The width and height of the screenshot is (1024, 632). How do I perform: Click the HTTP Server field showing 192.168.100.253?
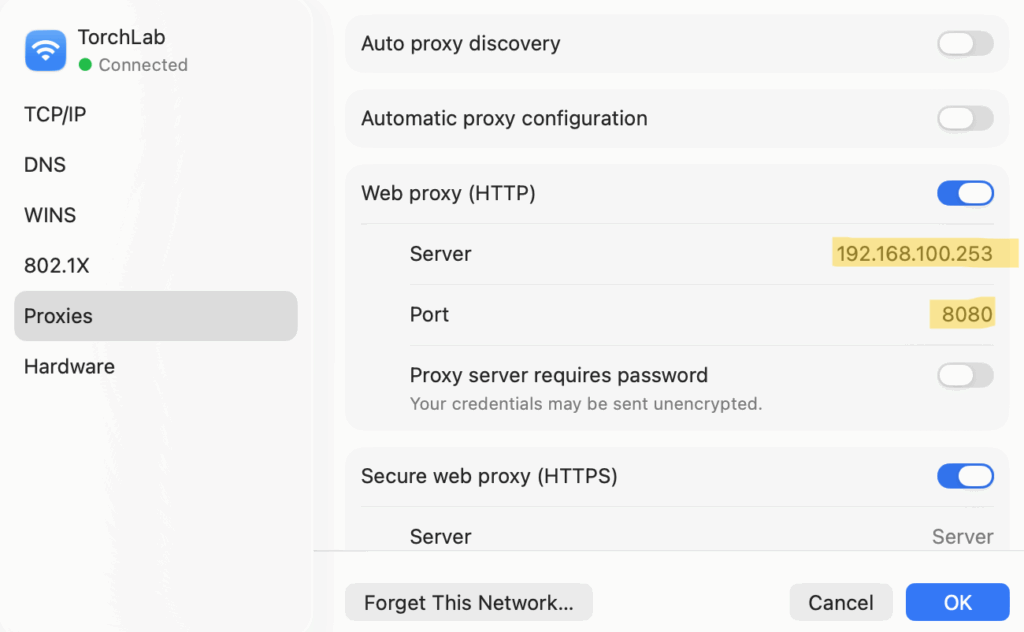tap(914, 254)
